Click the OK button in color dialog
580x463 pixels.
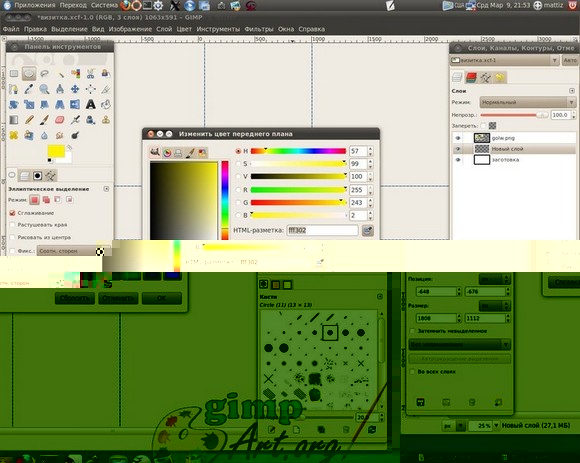[x=162, y=298]
